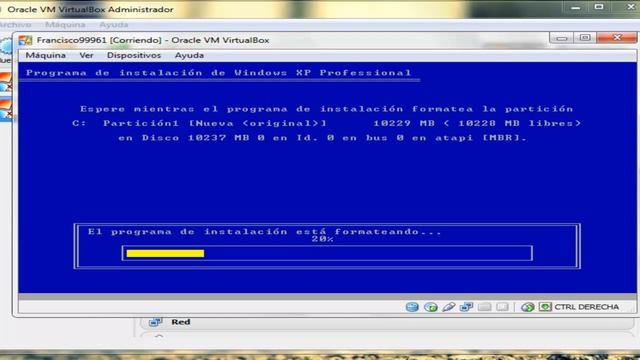Click the network adapters status icon
640x360 pixels.
pyautogui.click(x=466, y=307)
